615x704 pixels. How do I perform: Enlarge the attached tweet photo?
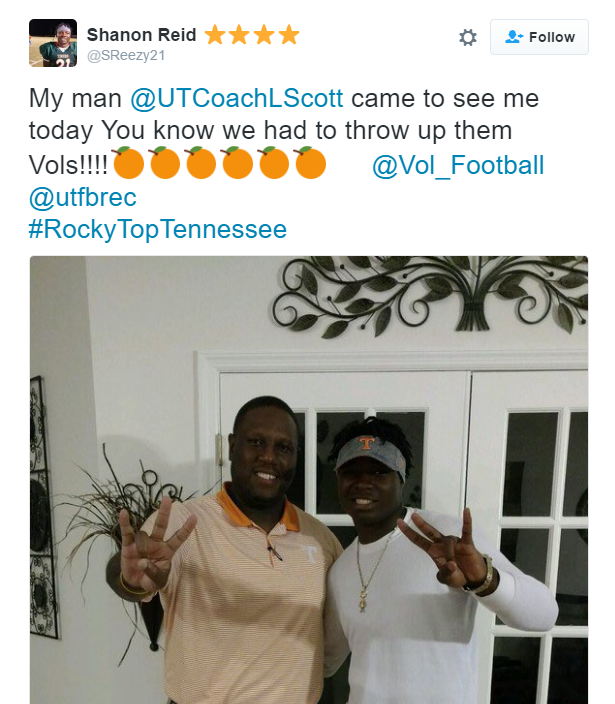pyautogui.click(x=309, y=480)
